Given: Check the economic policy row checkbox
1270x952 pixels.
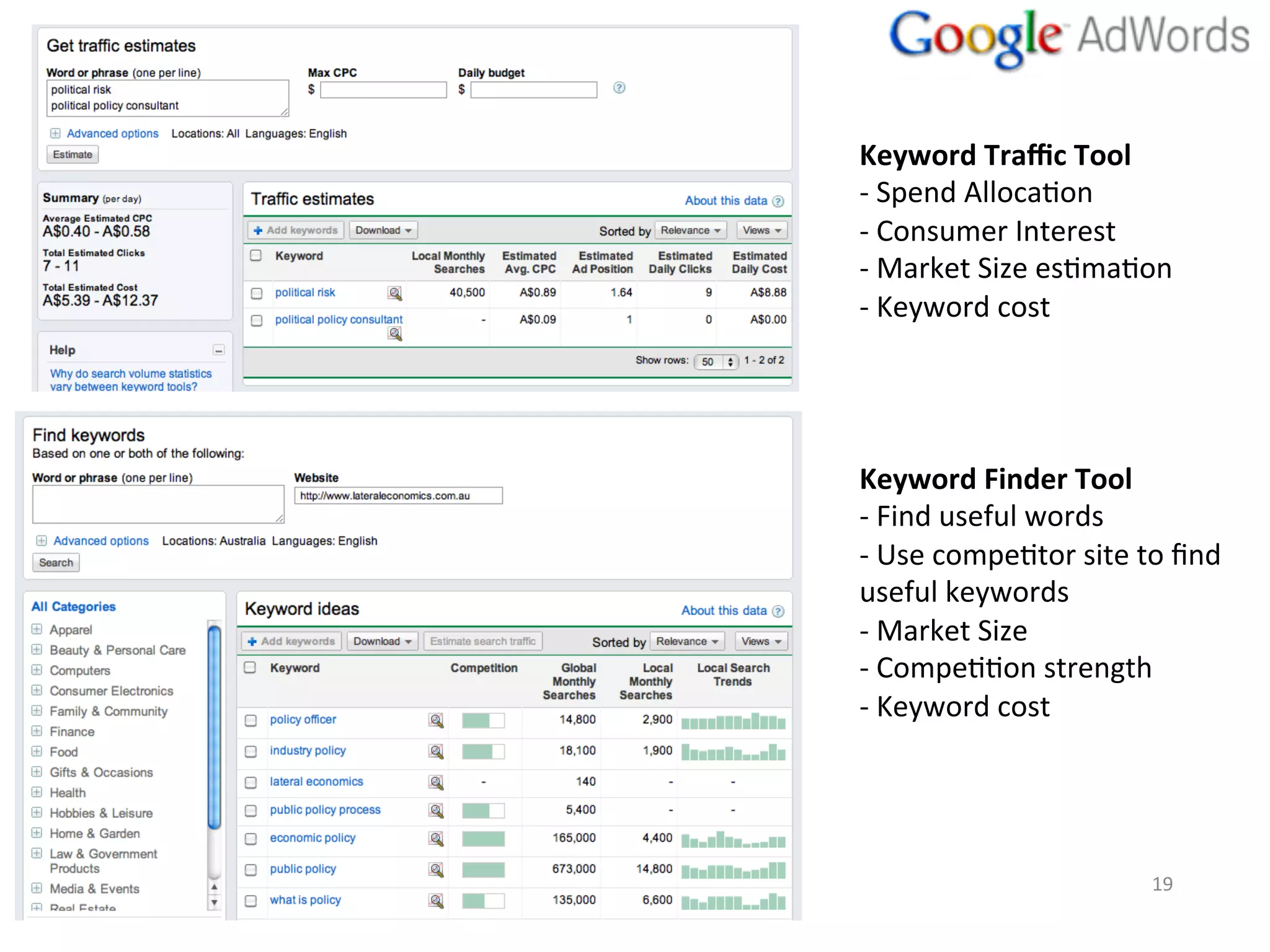Looking at the screenshot, I should click(x=251, y=839).
